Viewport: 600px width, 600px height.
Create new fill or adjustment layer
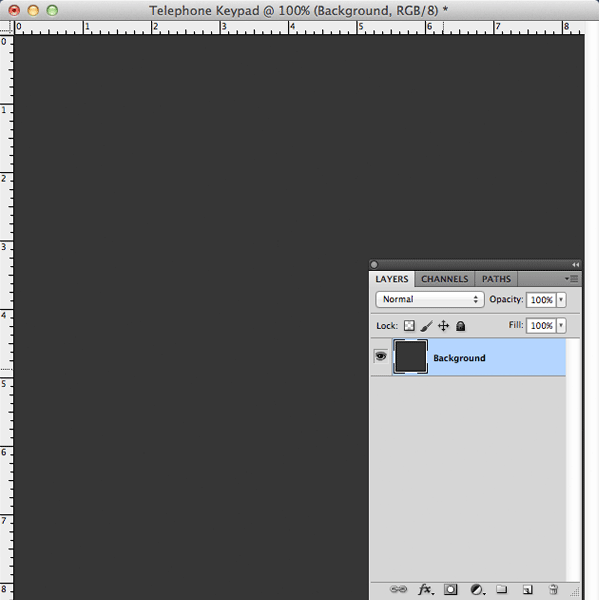pyautogui.click(x=477, y=589)
